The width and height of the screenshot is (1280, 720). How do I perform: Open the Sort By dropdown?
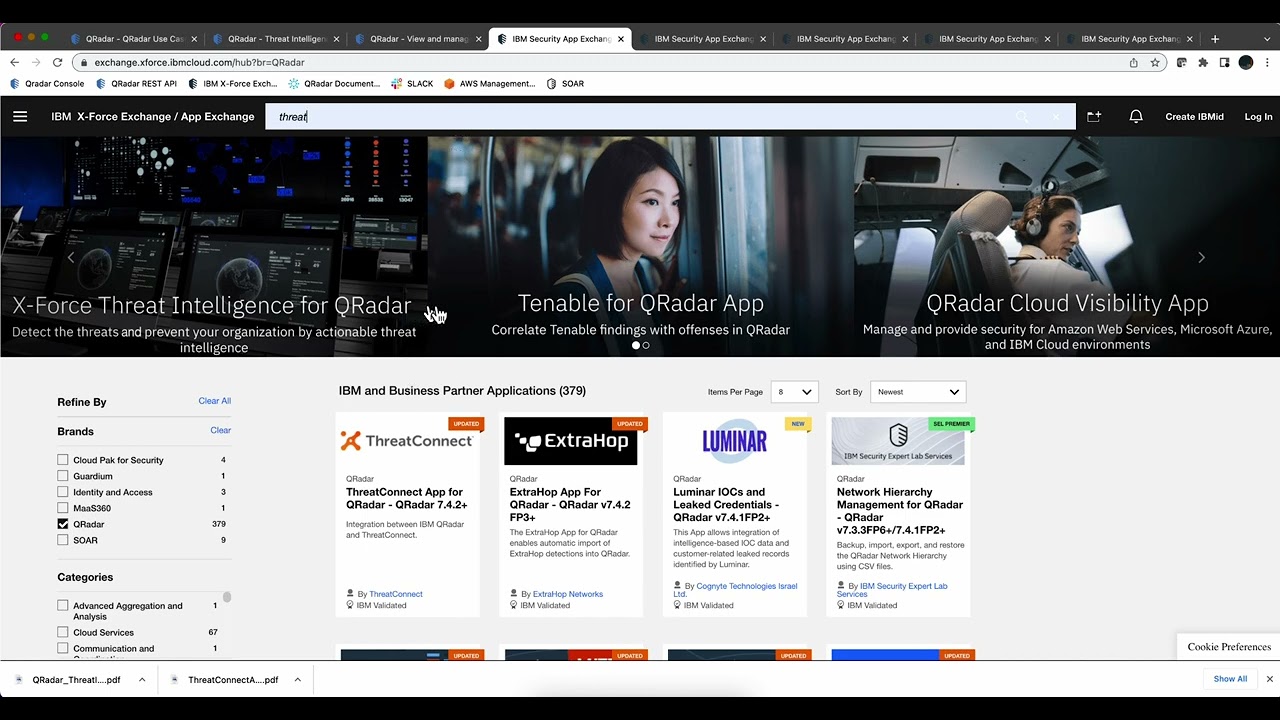[918, 392]
